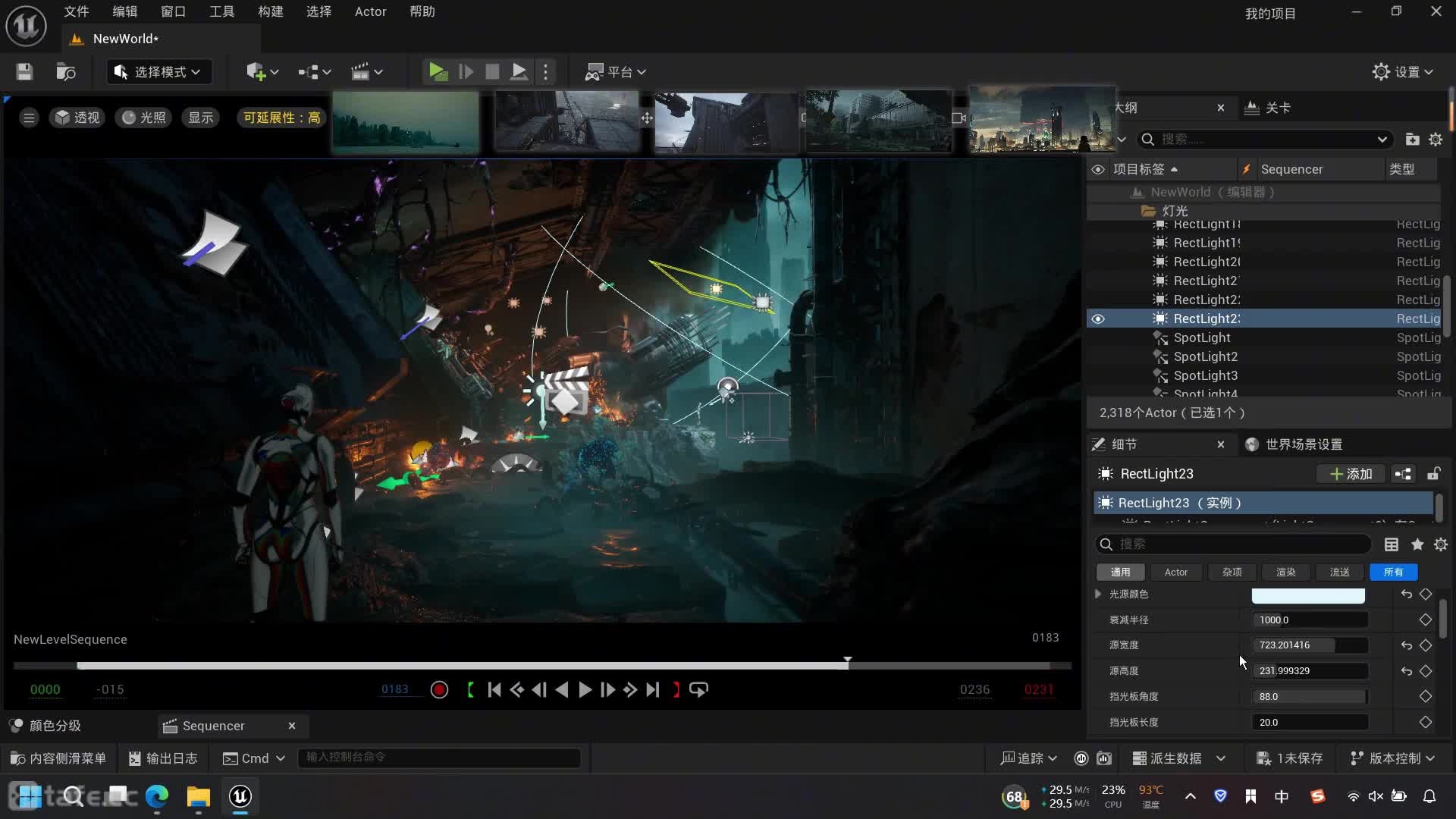Open the 编辑 menu

tap(124, 11)
